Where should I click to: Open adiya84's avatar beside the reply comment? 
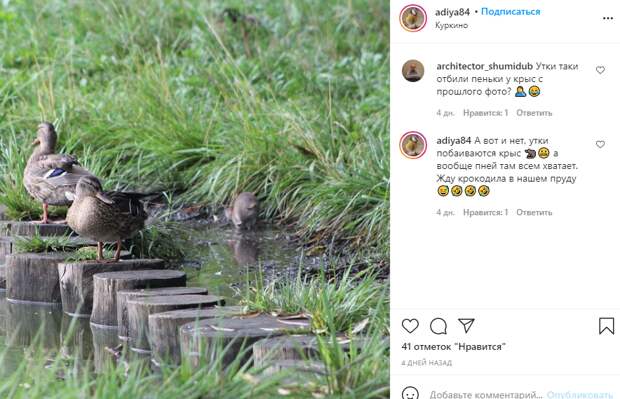click(413, 145)
